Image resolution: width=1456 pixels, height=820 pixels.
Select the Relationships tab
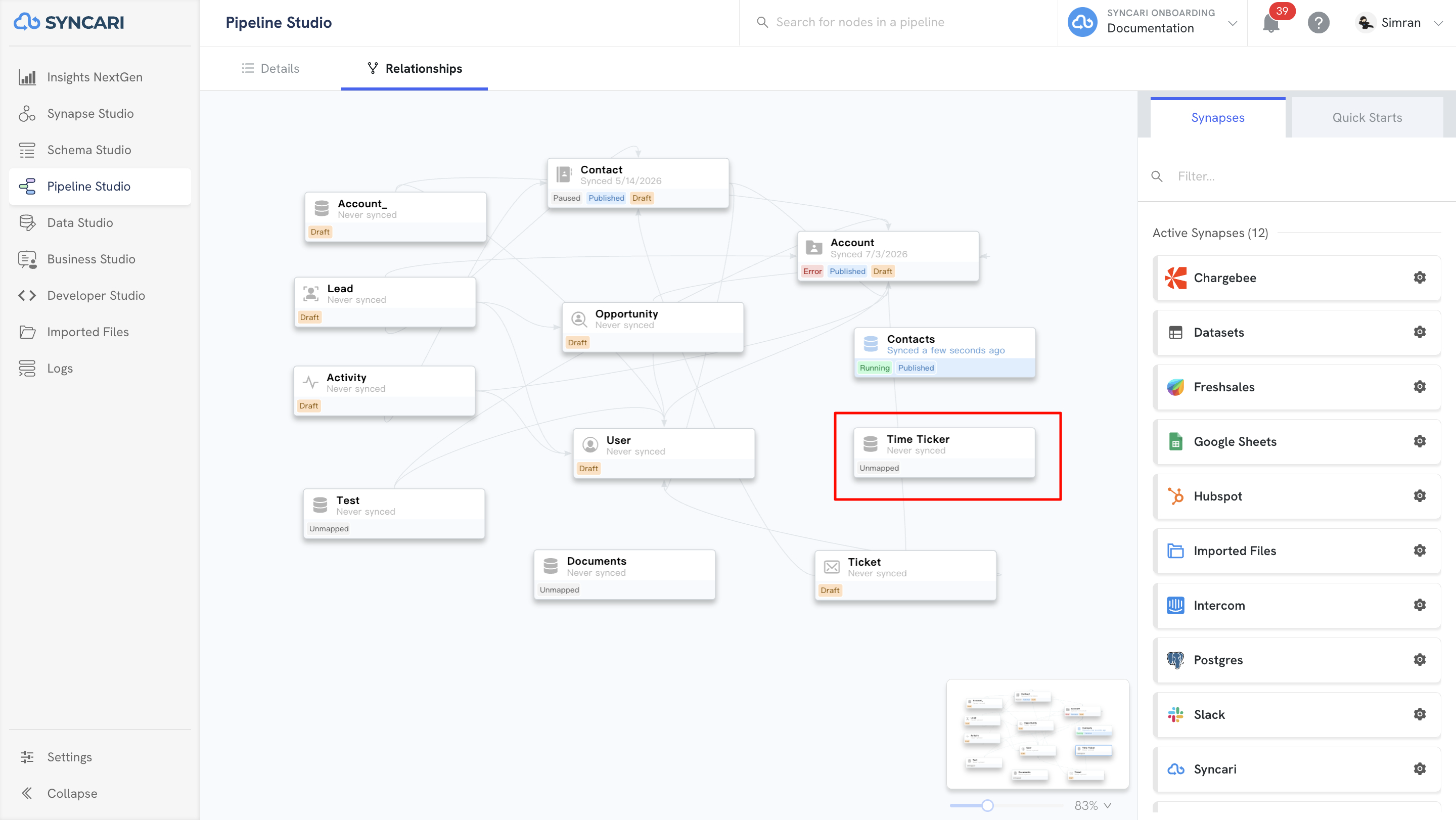415,68
